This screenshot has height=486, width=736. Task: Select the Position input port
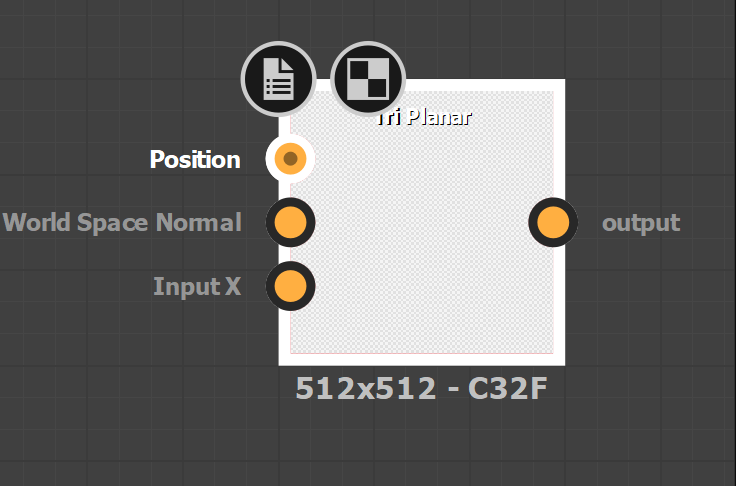click(x=290, y=158)
